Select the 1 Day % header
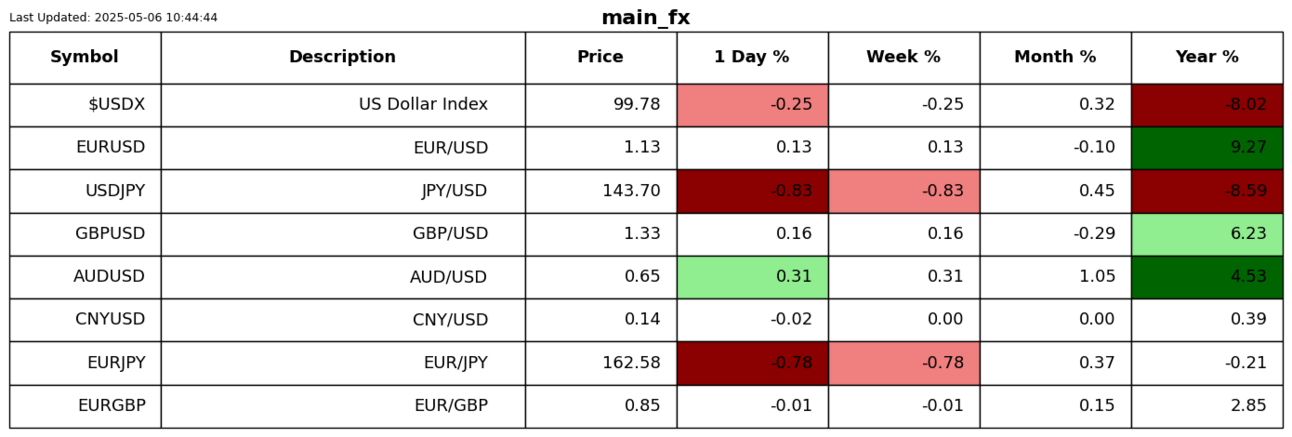 click(751, 57)
